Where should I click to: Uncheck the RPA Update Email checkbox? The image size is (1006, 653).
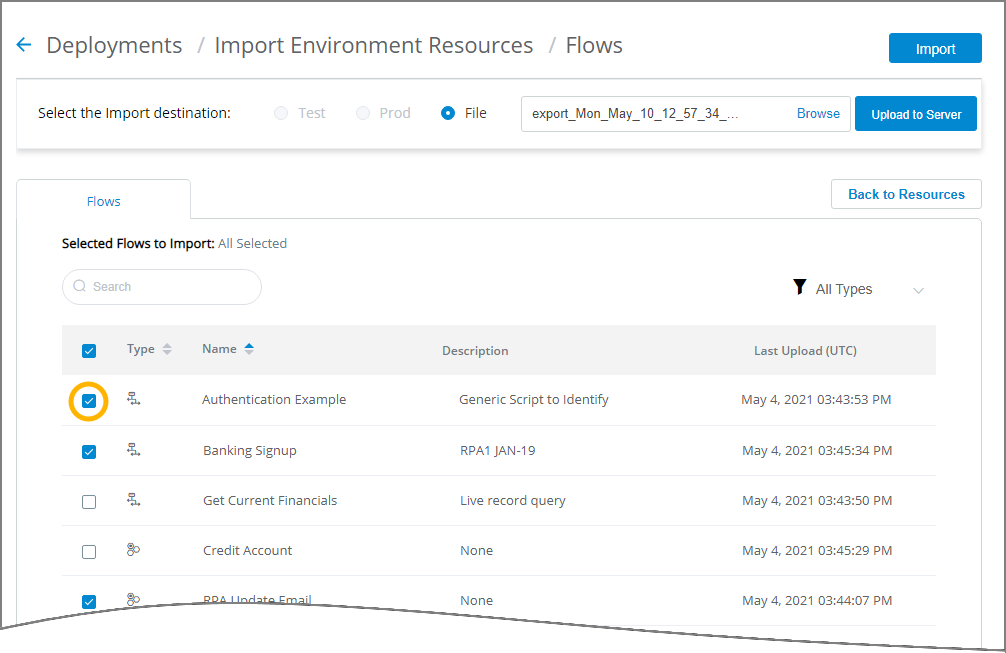coord(89,602)
